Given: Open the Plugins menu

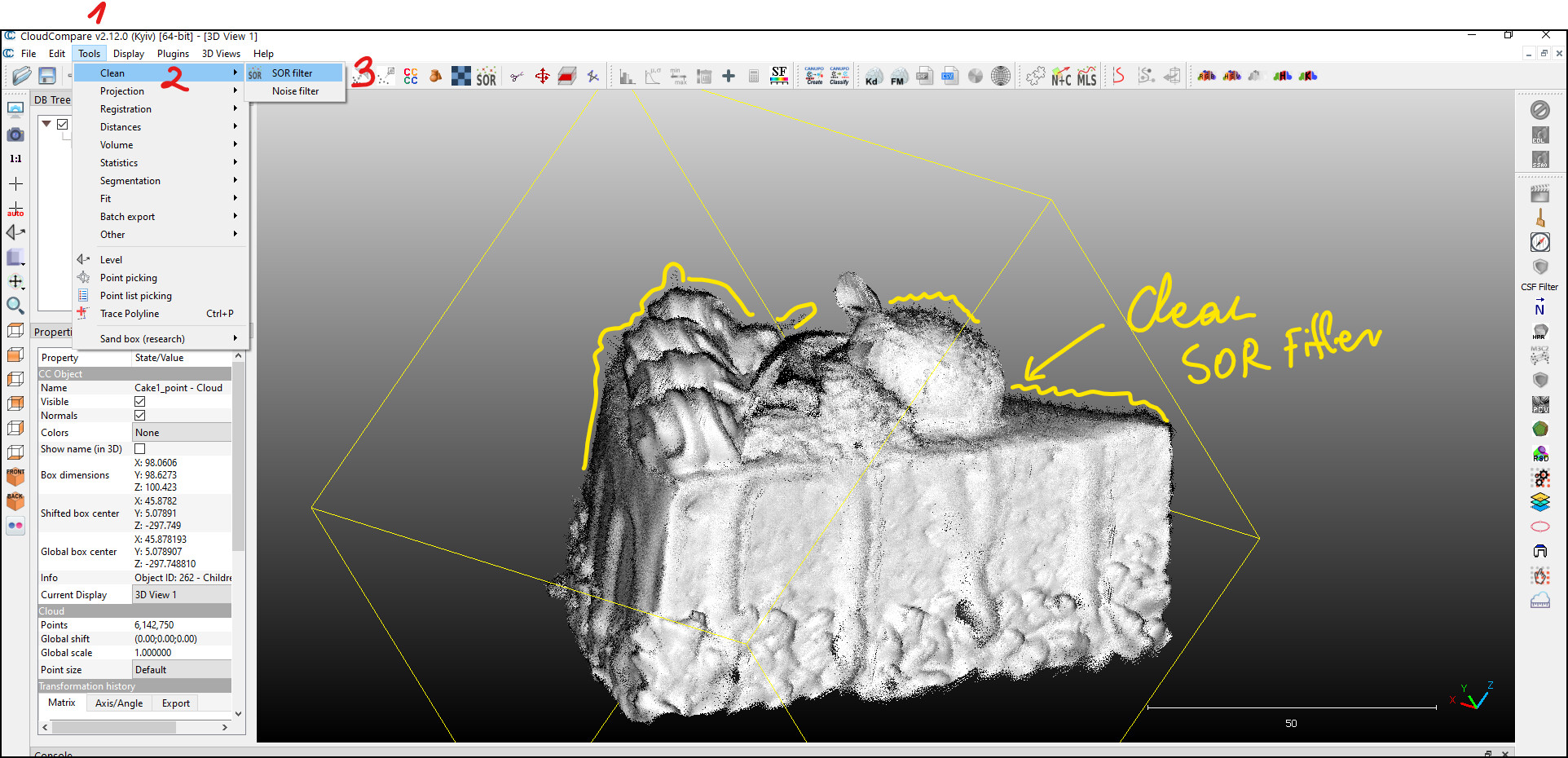Looking at the screenshot, I should 173,54.
